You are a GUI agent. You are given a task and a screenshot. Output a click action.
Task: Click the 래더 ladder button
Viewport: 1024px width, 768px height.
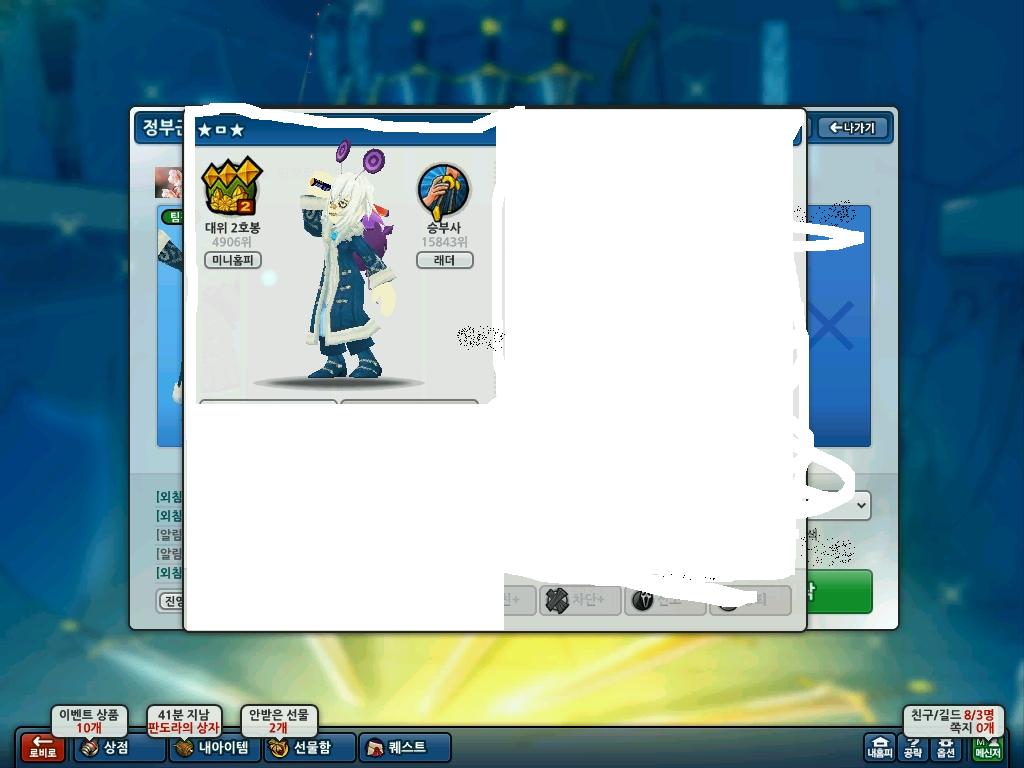[x=445, y=260]
